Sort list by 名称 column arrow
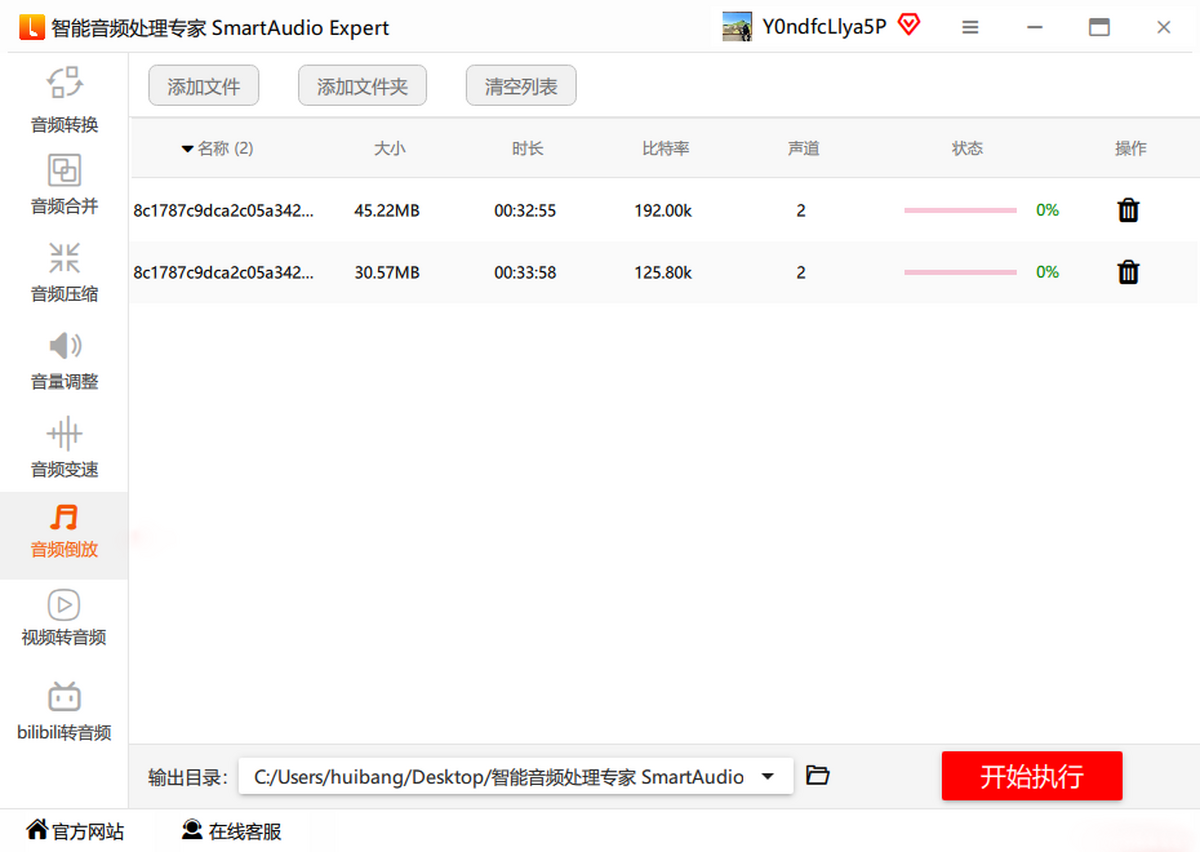 (x=187, y=149)
